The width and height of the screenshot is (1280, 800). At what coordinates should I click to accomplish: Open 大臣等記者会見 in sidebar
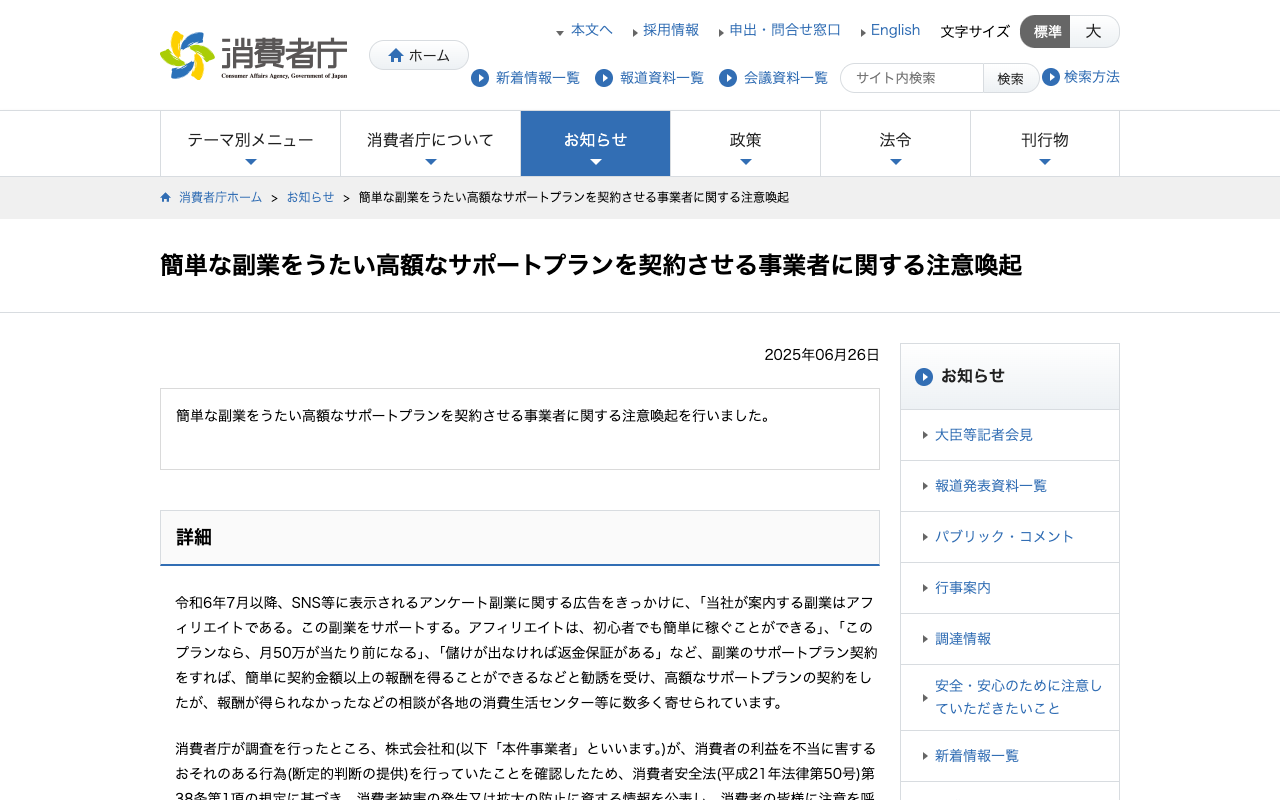(x=1010, y=435)
